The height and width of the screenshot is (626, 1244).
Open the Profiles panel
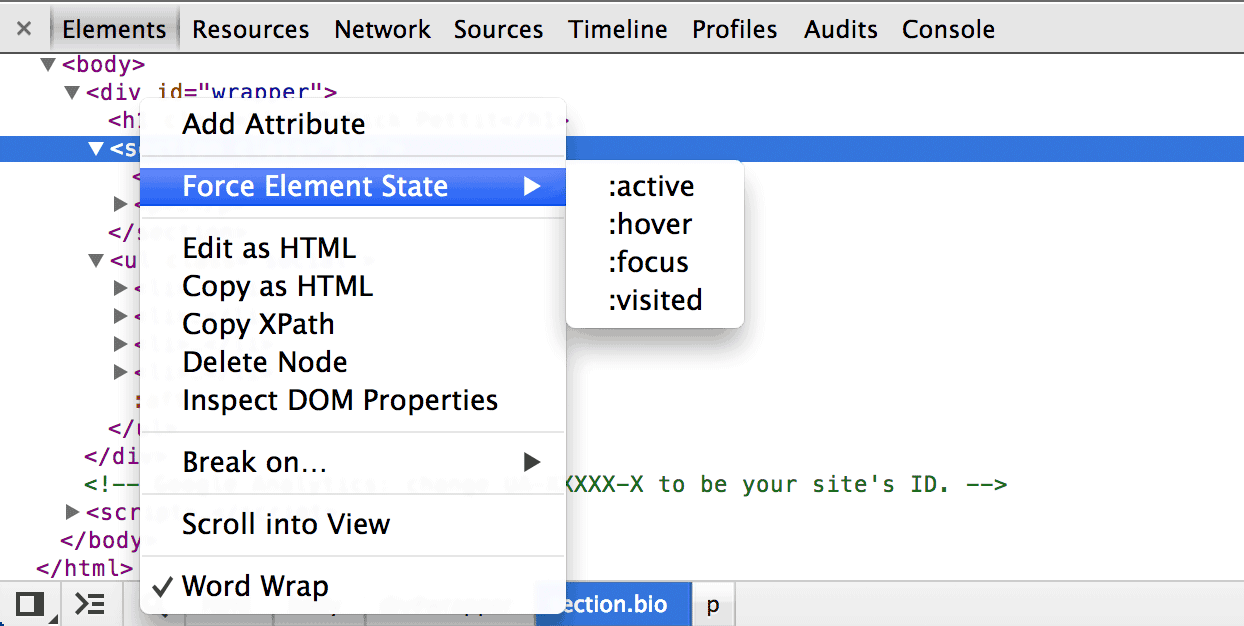pos(734,29)
